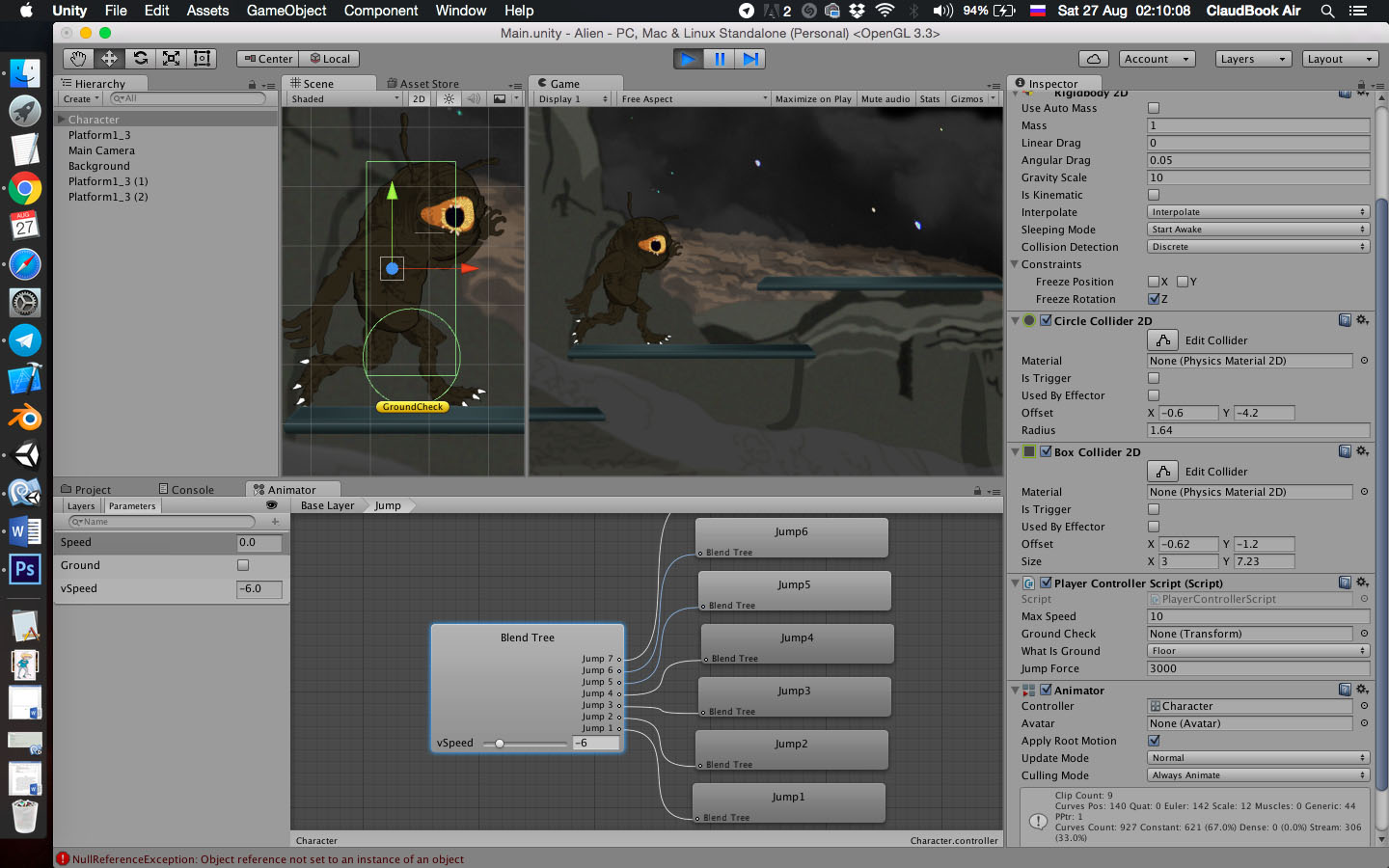Open Circle Collider 2D gear menu
Screen dimensions: 1389x868
[x=1362, y=320]
